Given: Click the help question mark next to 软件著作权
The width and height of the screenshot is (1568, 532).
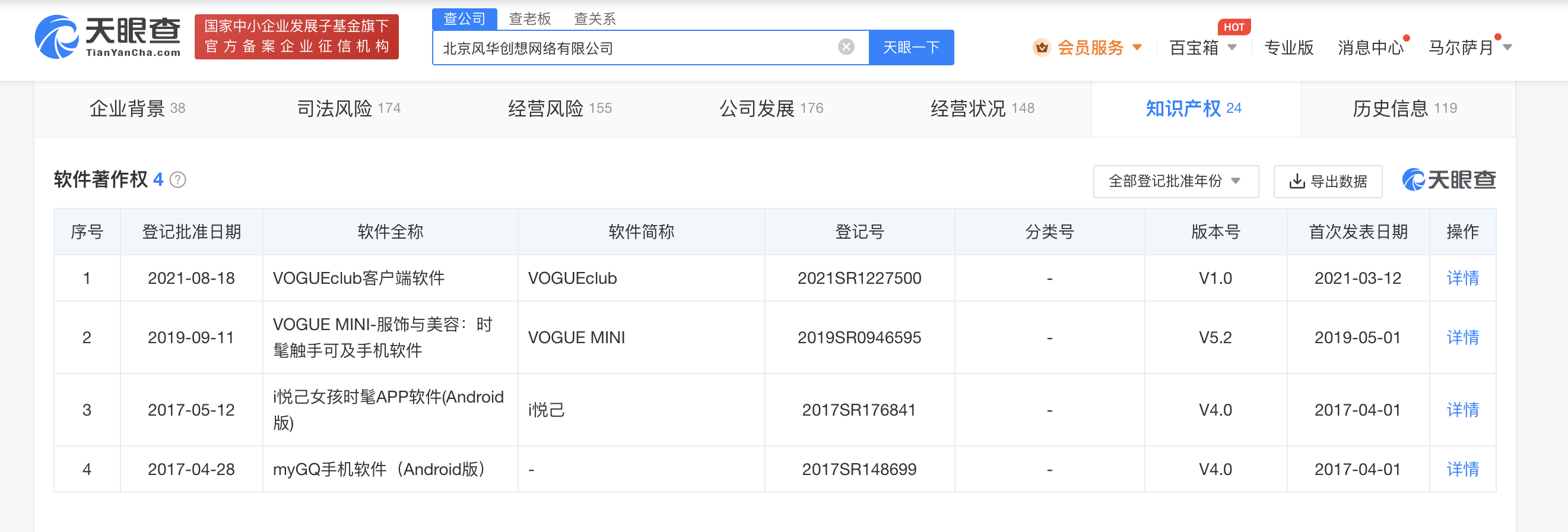Looking at the screenshot, I should (177, 179).
